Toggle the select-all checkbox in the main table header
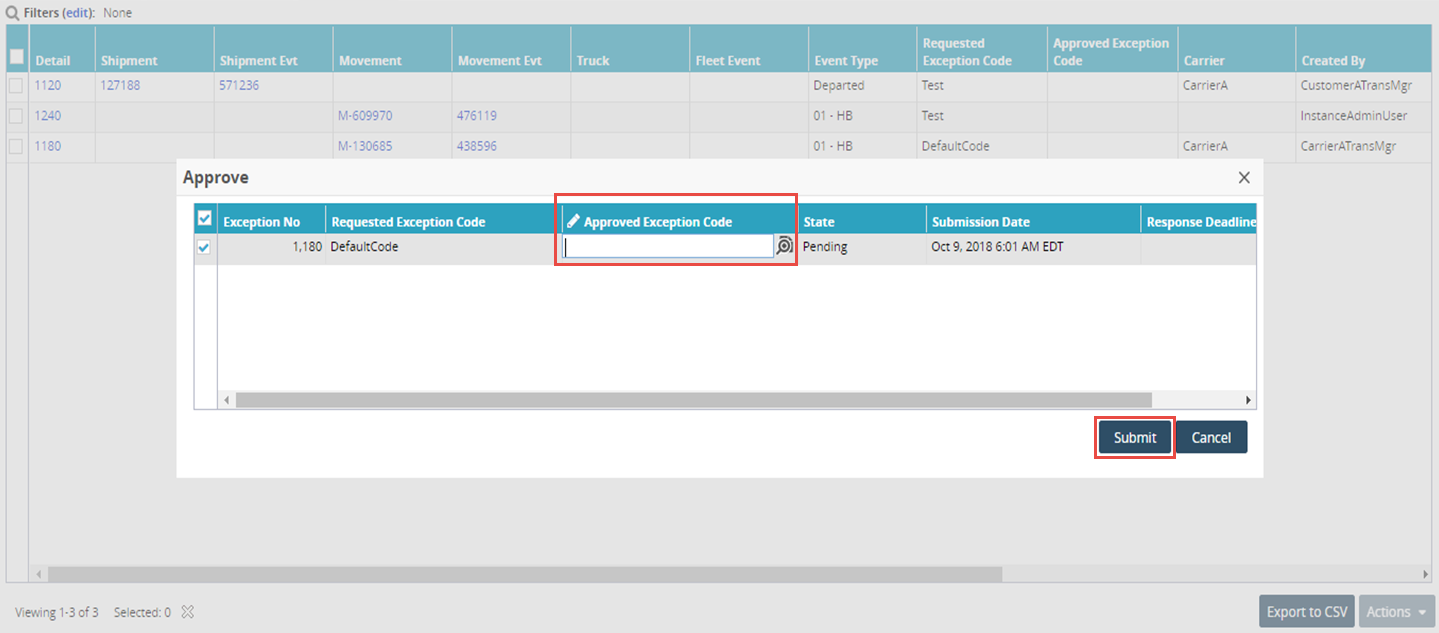Screen dimensions: 1439x633 point(16,57)
